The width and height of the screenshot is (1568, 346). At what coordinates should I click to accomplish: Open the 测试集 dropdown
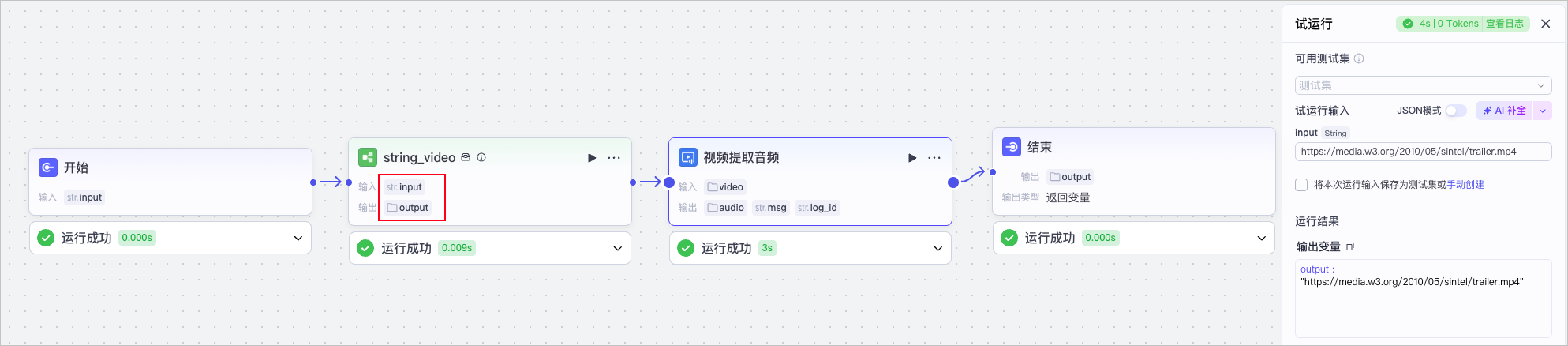1423,85
